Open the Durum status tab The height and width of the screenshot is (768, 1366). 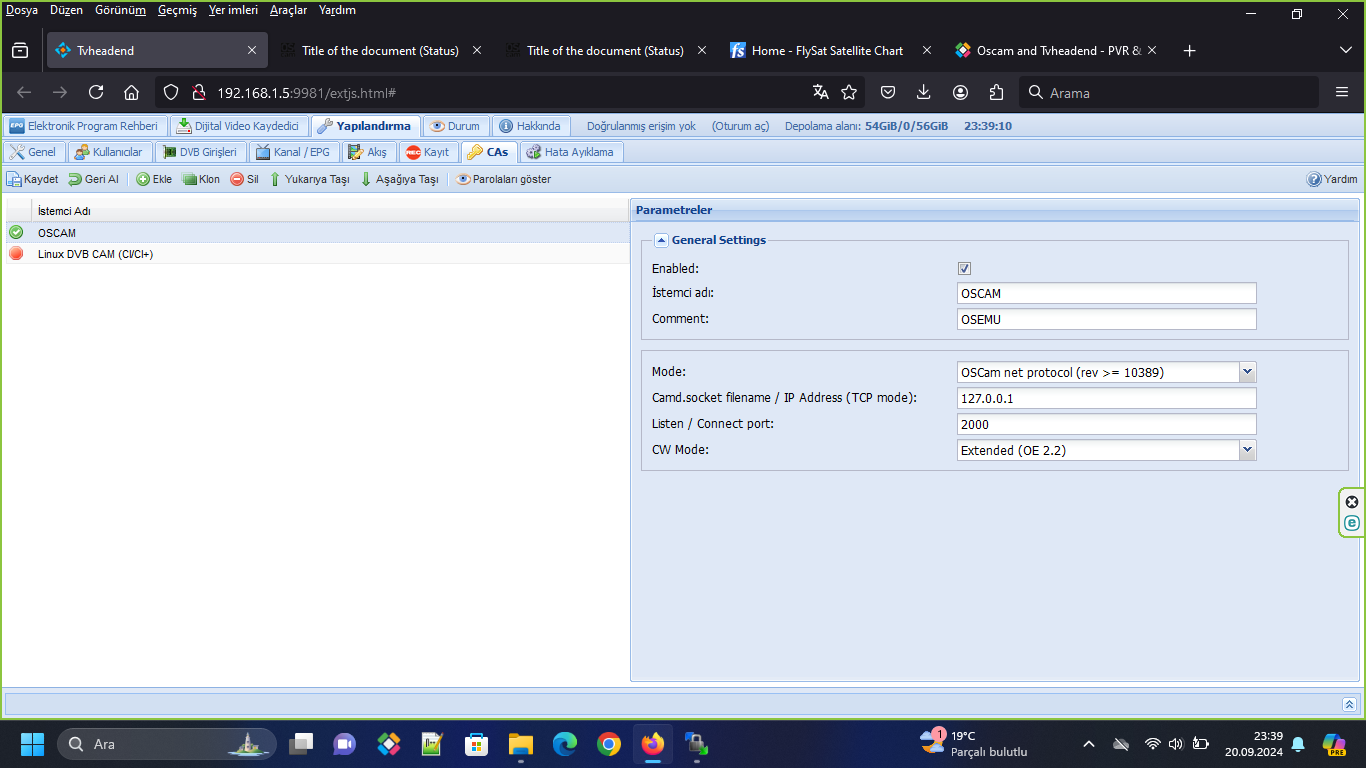(456, 126)
